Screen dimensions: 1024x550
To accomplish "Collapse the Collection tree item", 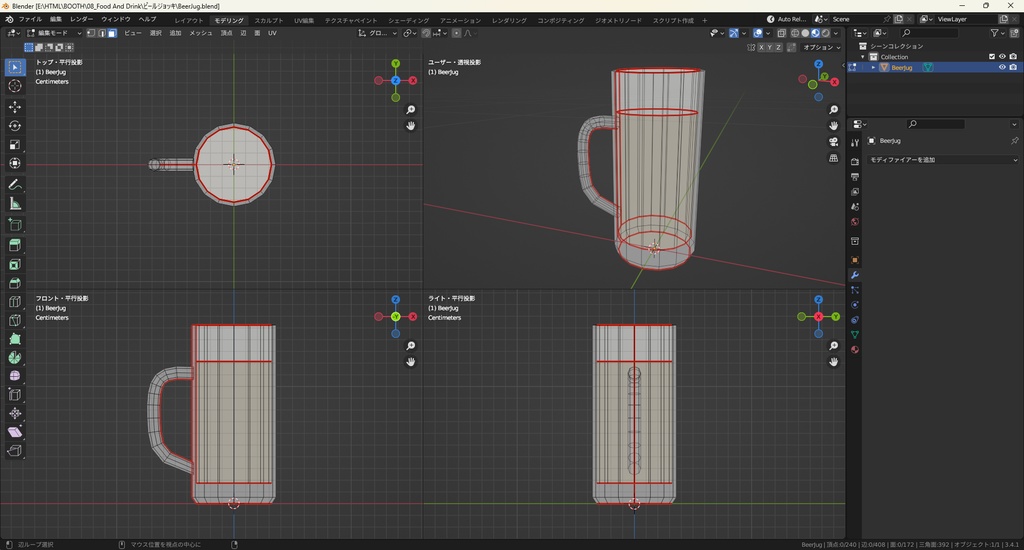I will (863, 57).
